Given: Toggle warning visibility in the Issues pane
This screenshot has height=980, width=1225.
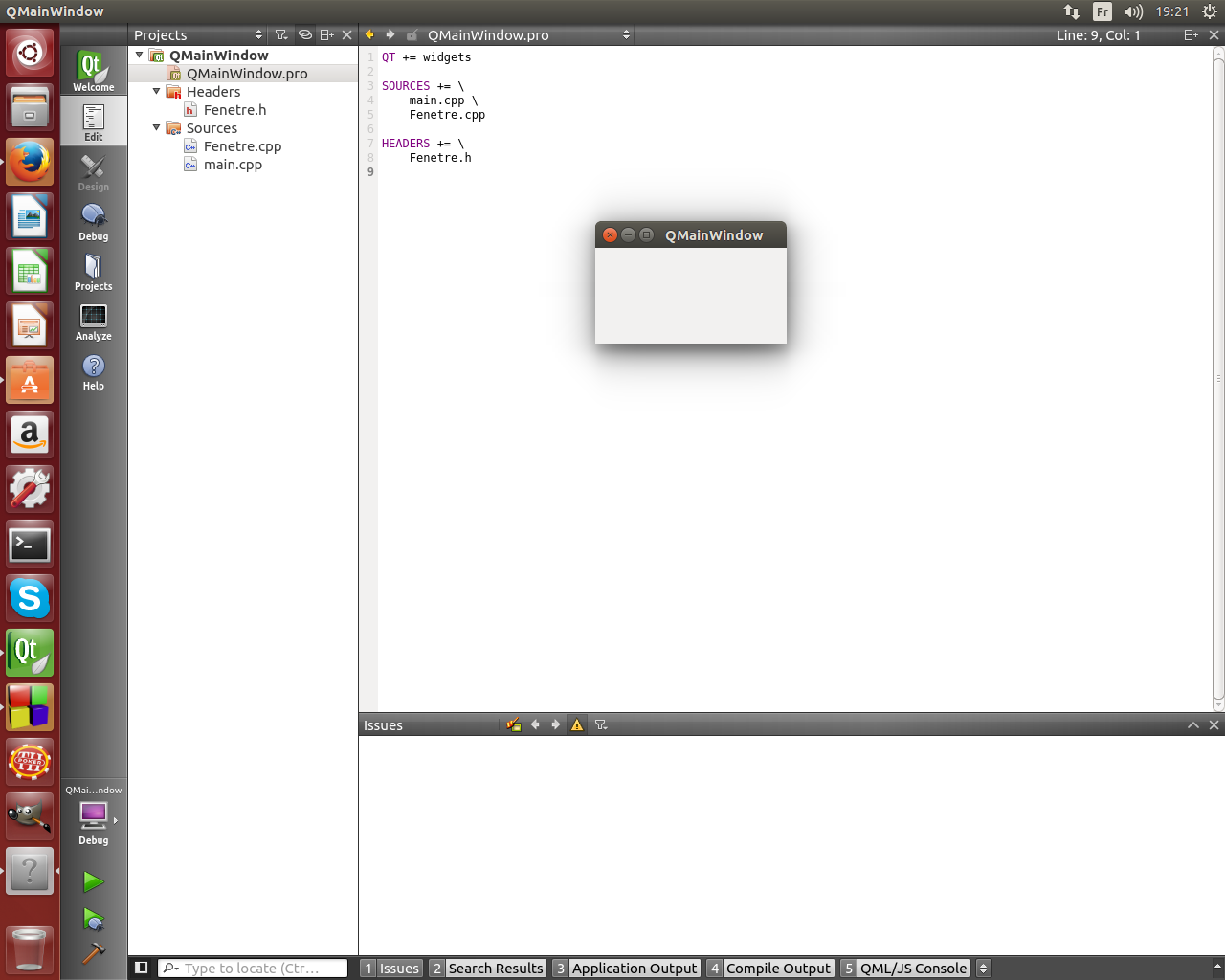Looking at the screenshot, I should coord(576,724).
